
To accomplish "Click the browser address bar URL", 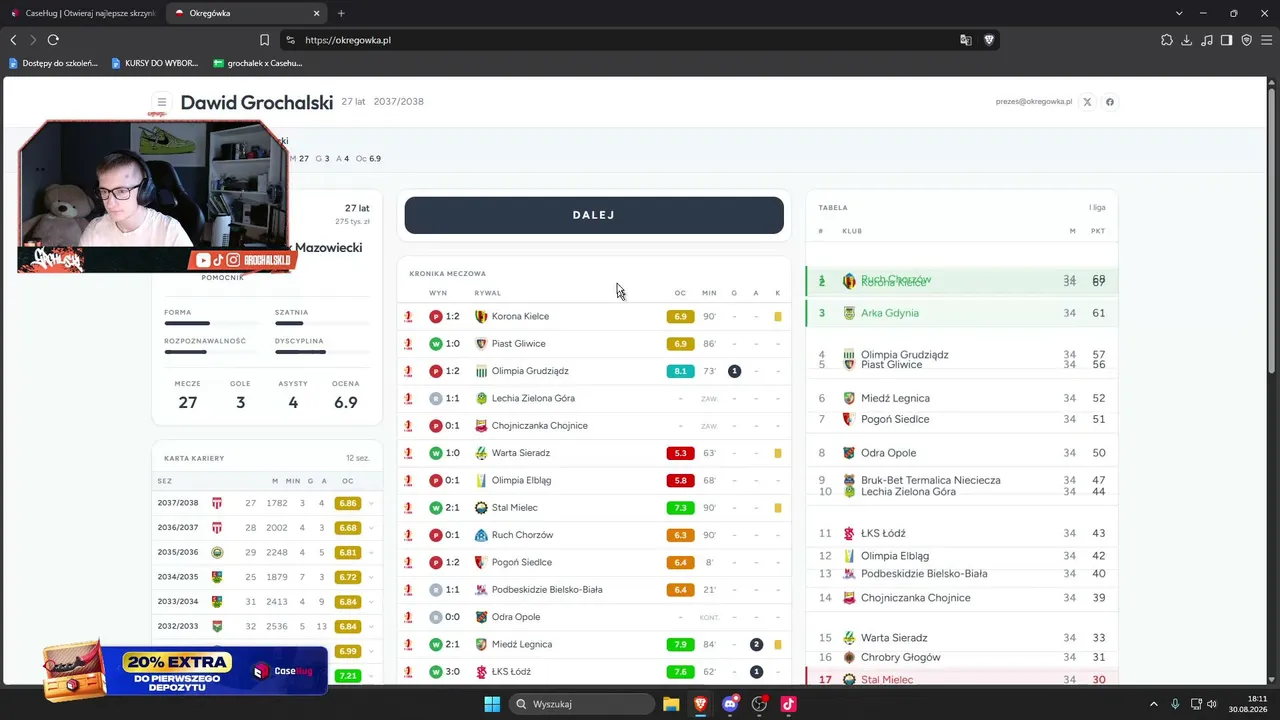I will coord(348,40).
